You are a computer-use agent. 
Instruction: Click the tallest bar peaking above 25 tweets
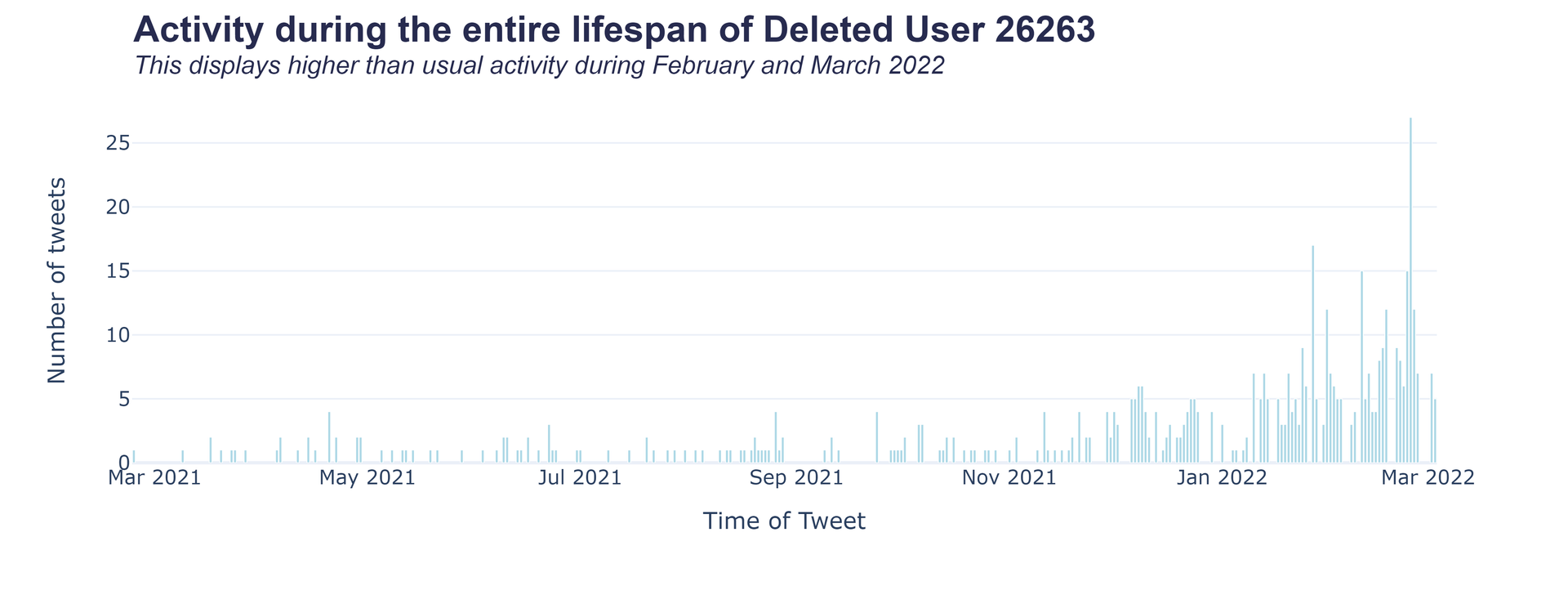click(1410, 286)
